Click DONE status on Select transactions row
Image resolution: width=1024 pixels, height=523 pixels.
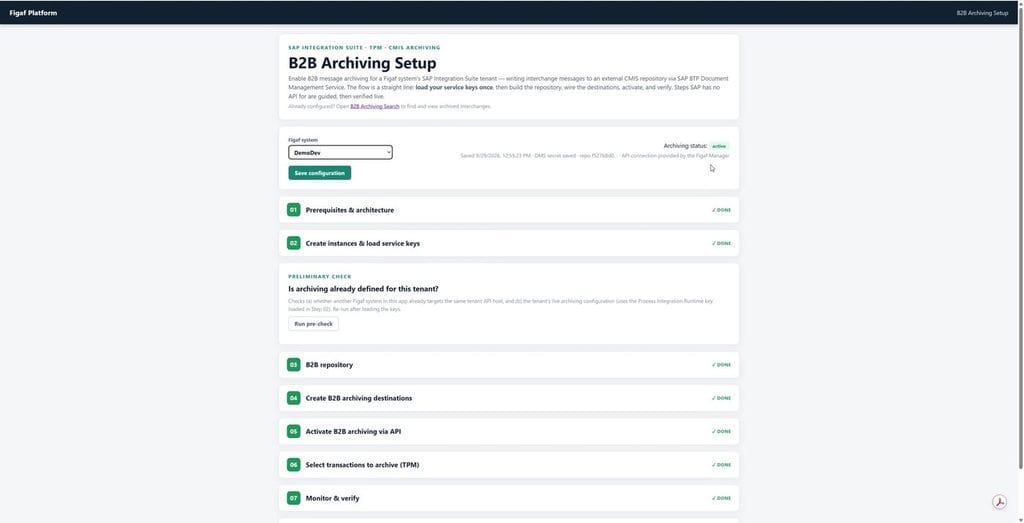click(x=722, y=465)
